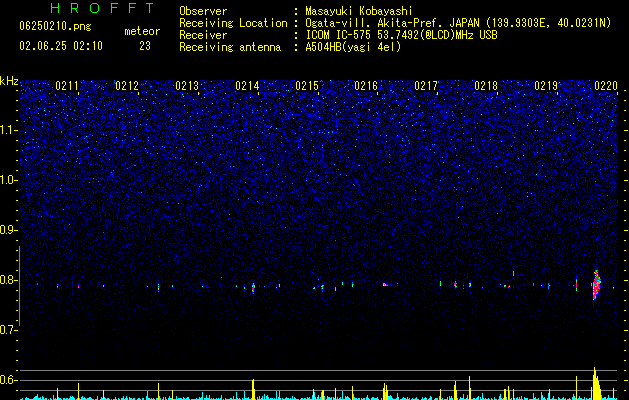Click the Receiving Location label
The width and height of the screenshot is (629, 400).
tap(233, 24)
